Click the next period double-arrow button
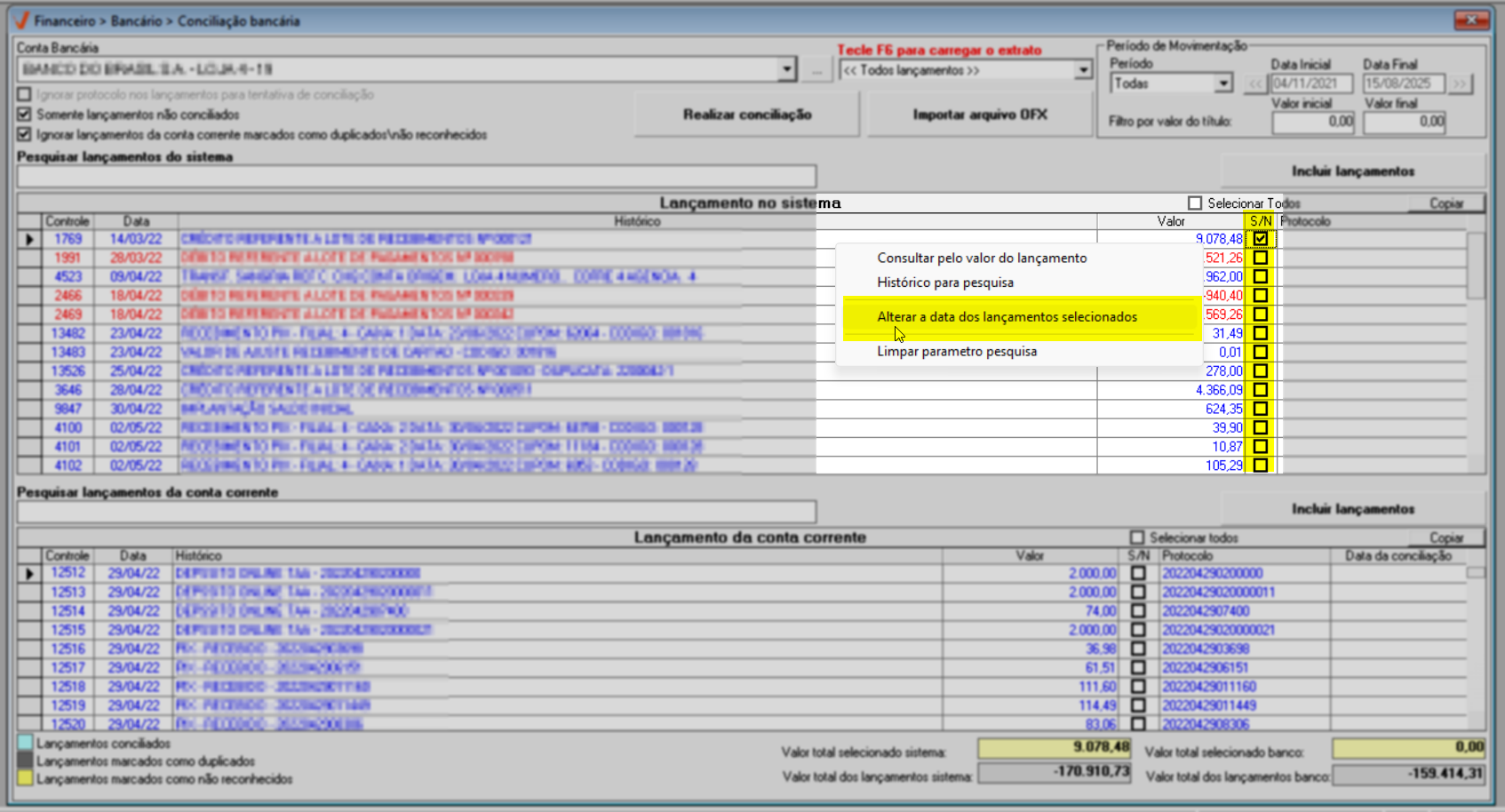 (x=1459, y=84)
